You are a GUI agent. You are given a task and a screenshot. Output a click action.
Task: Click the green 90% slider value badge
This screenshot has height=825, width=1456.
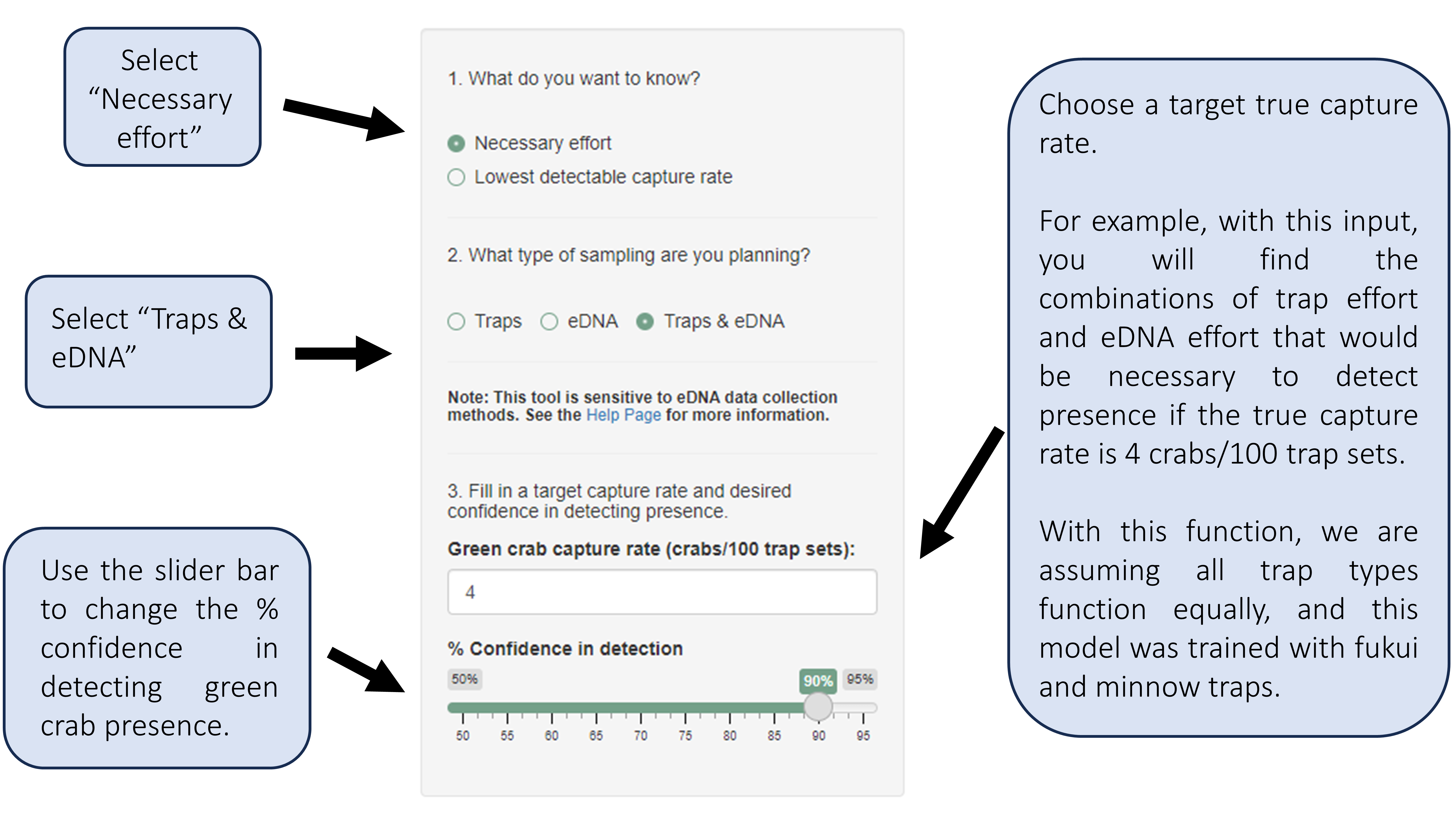pyautogui.click(x=818, y=680)
